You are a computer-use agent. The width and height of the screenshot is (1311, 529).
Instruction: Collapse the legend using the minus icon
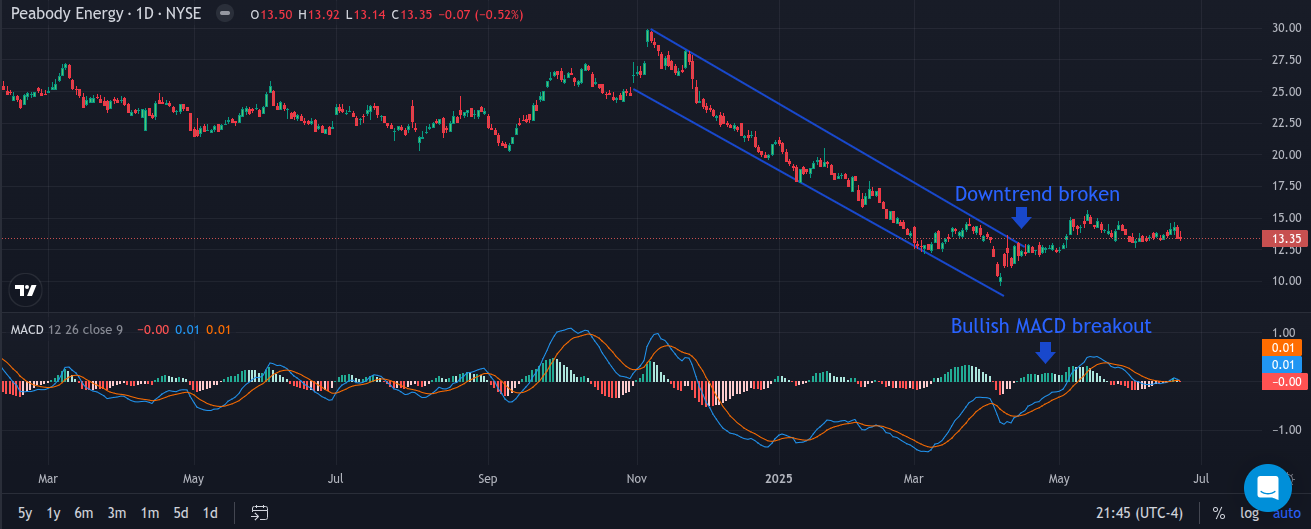pos(226,15)
